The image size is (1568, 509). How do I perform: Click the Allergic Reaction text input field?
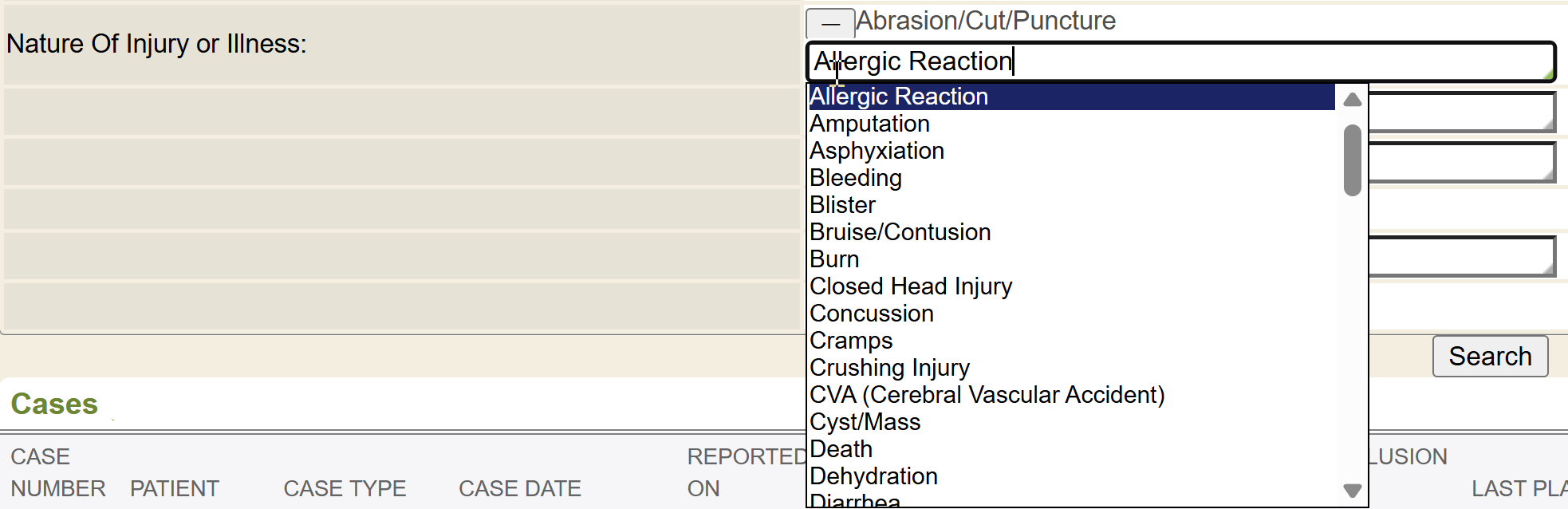(x=1180, y=61)
